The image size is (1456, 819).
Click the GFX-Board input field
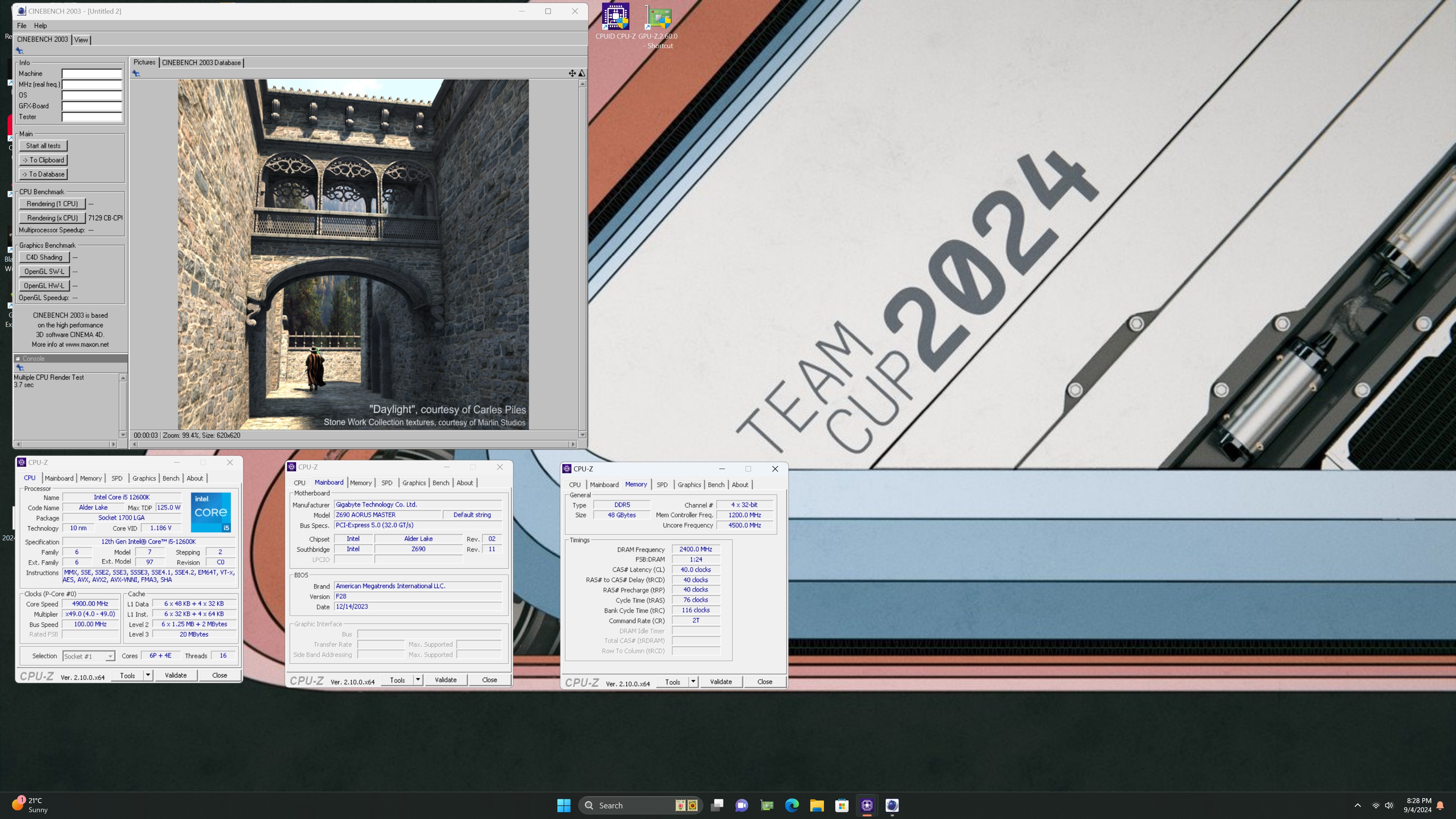tap(91, 106)
